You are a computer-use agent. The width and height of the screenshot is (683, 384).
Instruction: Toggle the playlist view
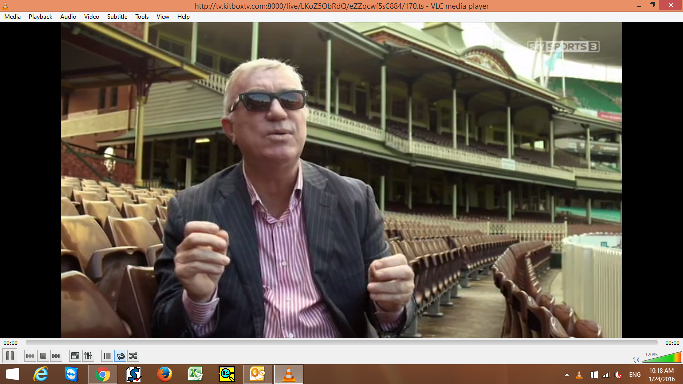(107, 356)
